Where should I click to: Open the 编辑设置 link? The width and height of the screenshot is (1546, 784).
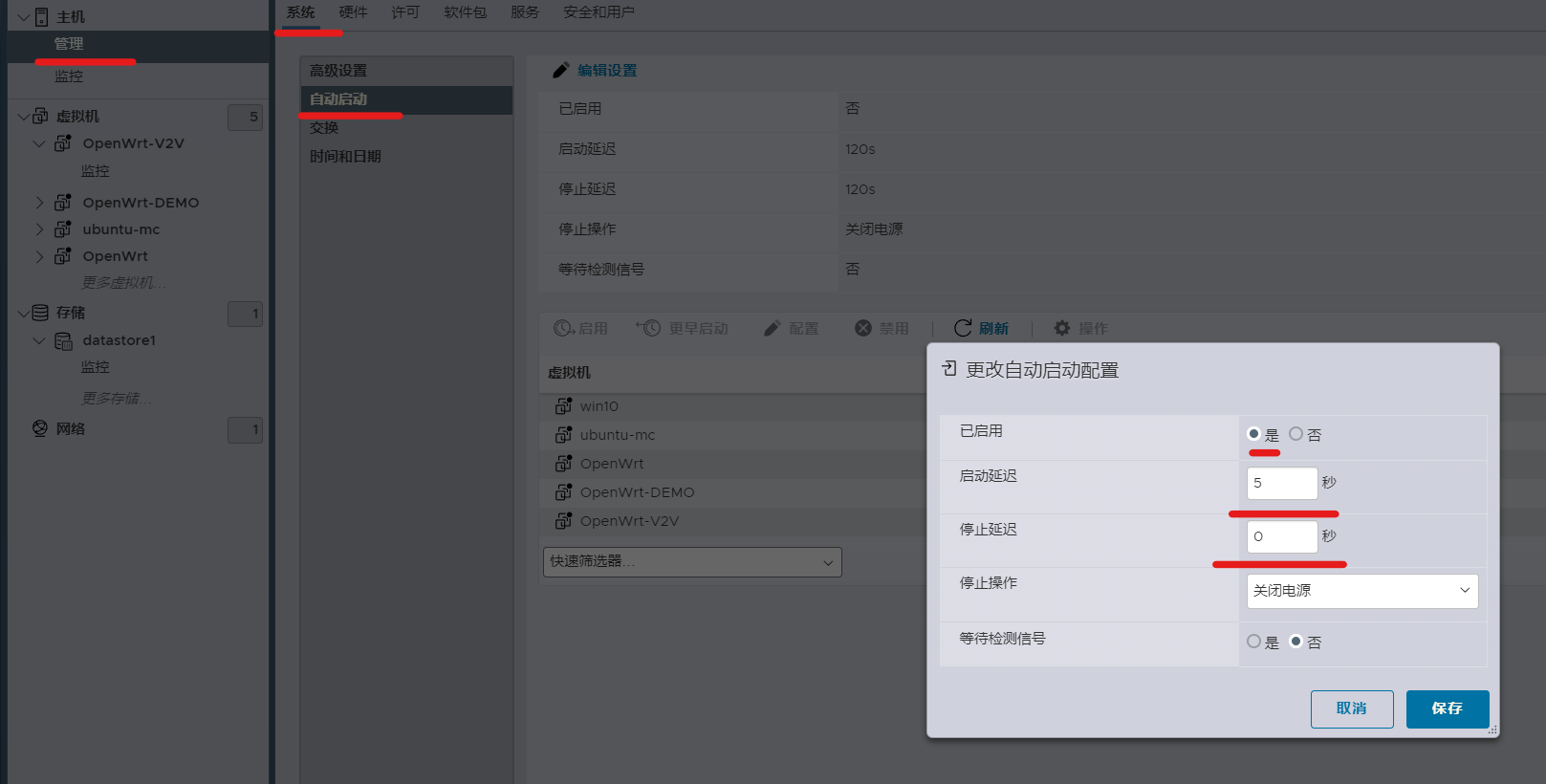click(607, 70)
